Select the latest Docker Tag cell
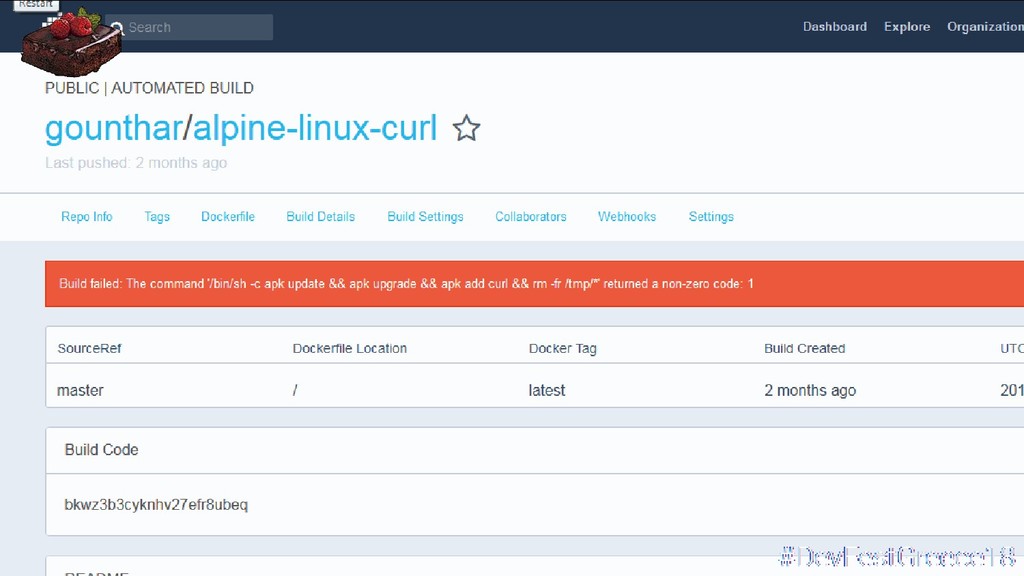 (x=547, y=391)
